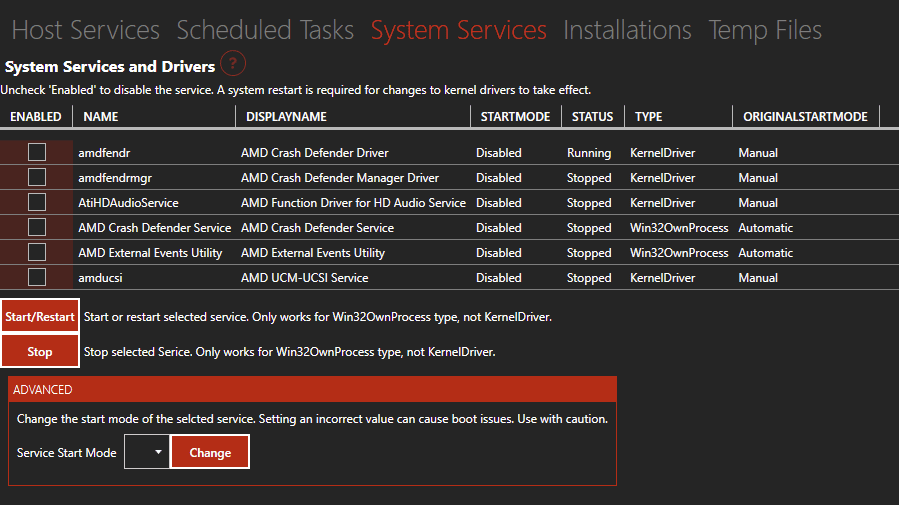Enable the amdfendr service checkbox

[x=37, y=153]
